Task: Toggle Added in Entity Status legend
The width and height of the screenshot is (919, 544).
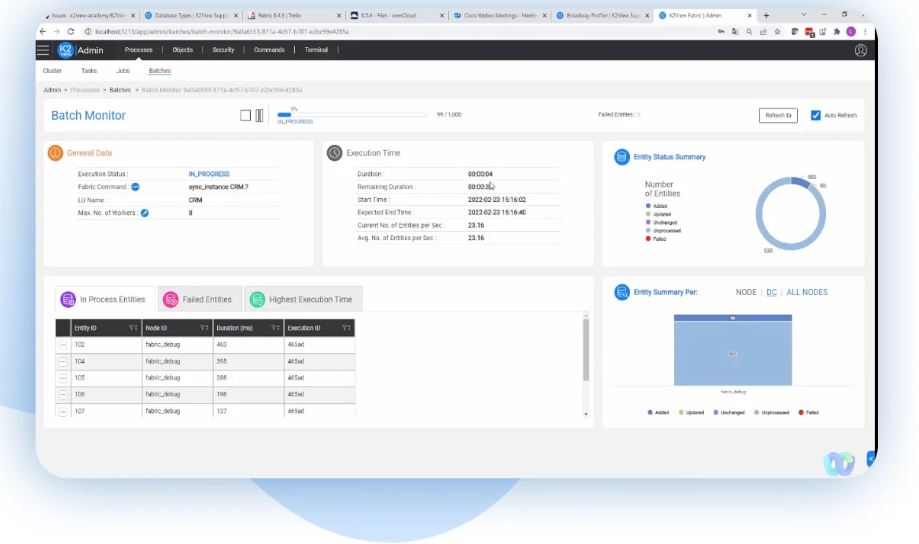Action: click(656, 206)
